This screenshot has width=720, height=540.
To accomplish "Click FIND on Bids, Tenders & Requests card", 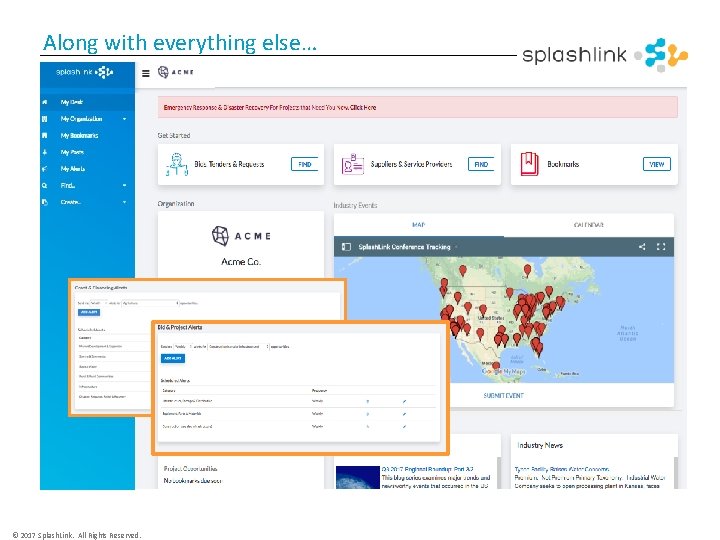I will click(x=304, y=164).
